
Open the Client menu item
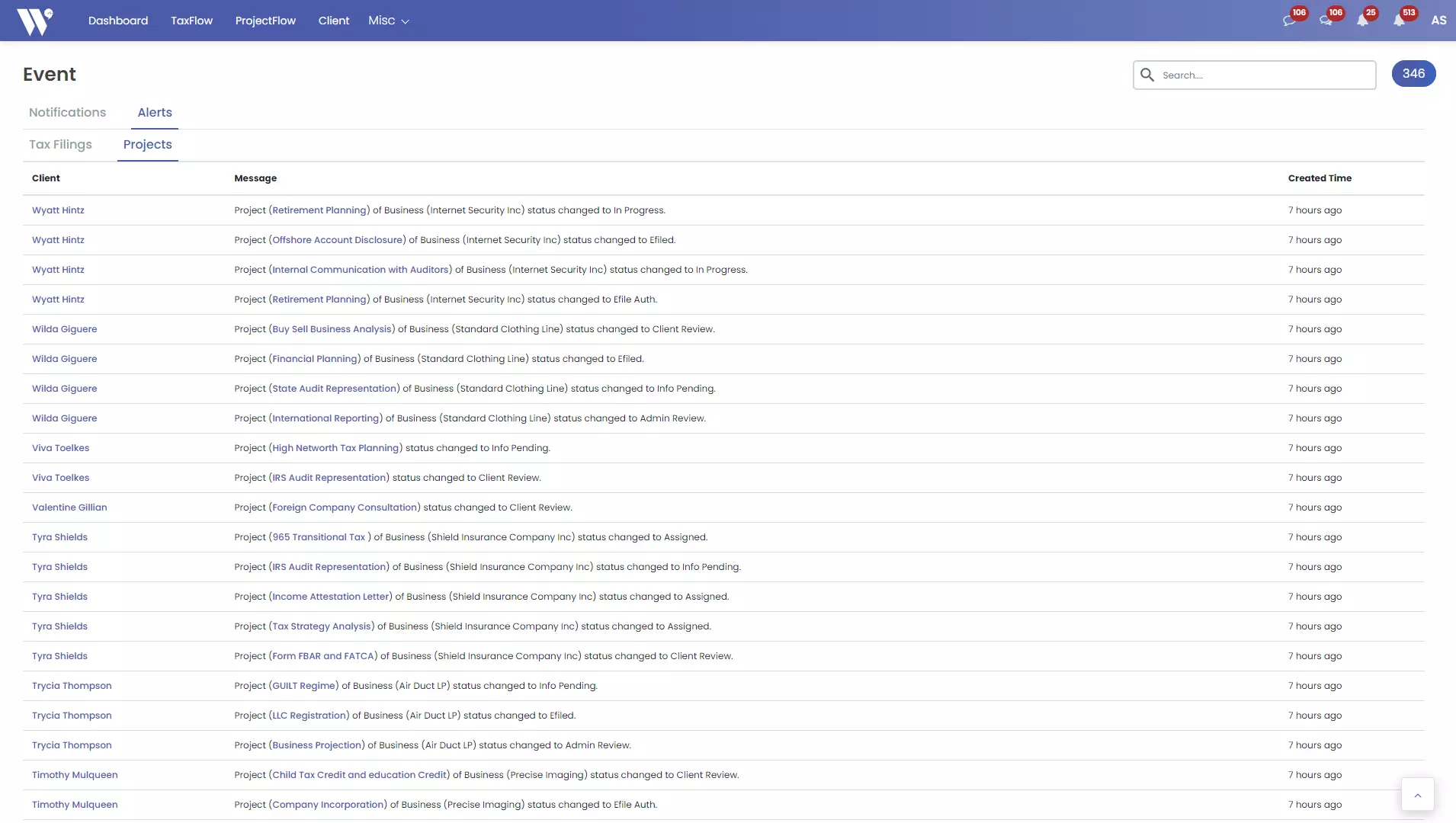(334, 21)
